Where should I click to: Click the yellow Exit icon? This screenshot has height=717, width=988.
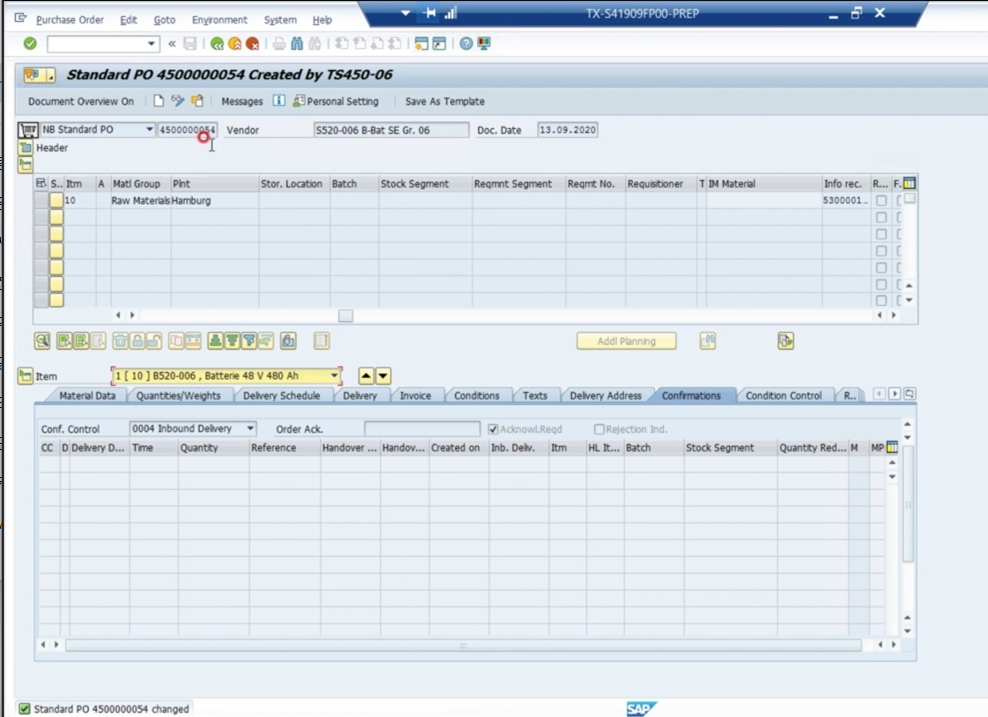(x=234, y=43)
